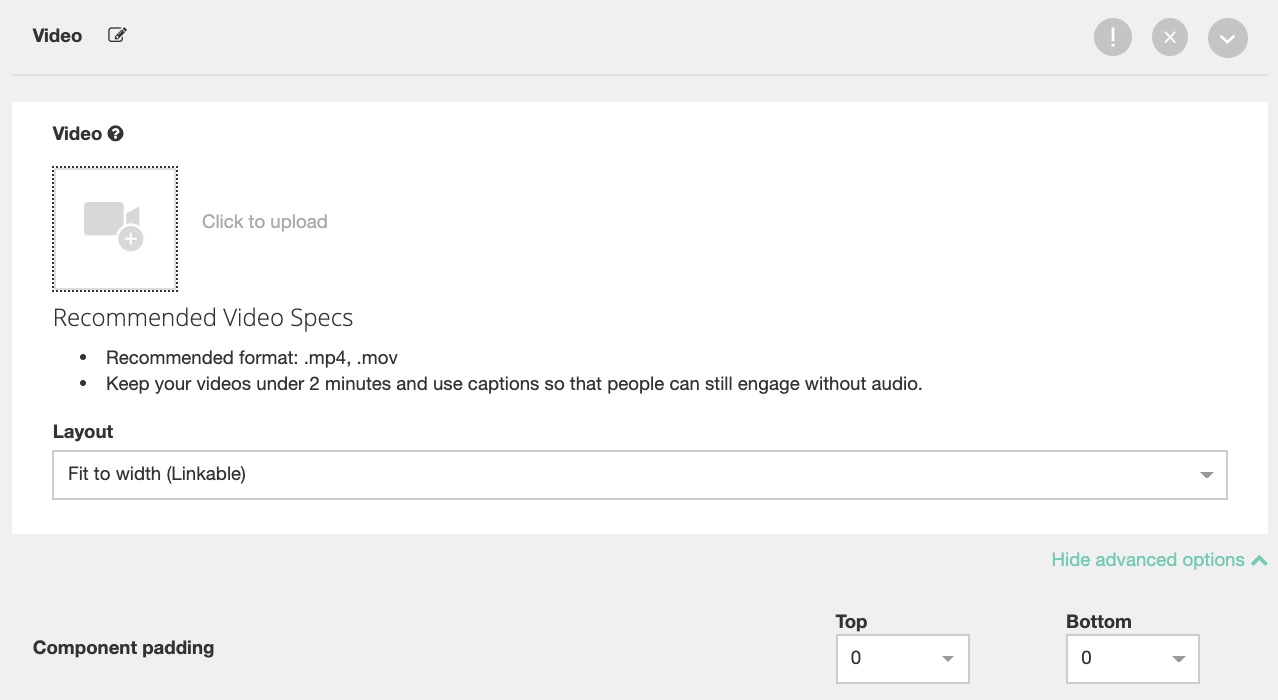This screenshot has width=1278, height=700.
Task: Click the 'Recommended Video Specs' heading
Action: pyautogui.click(x=203, y=318)
